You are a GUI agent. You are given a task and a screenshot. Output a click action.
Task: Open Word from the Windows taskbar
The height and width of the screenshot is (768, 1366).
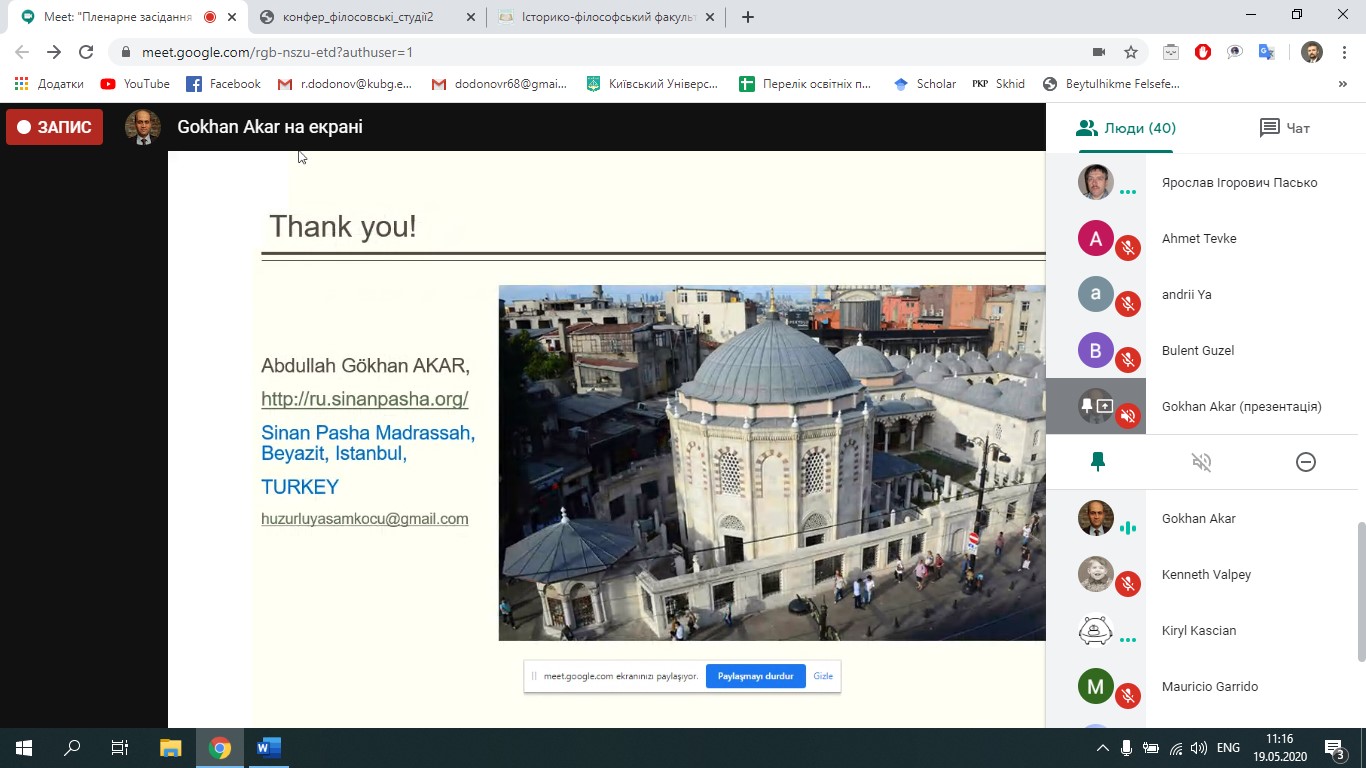pyautogui.click(x=269, y=747)
